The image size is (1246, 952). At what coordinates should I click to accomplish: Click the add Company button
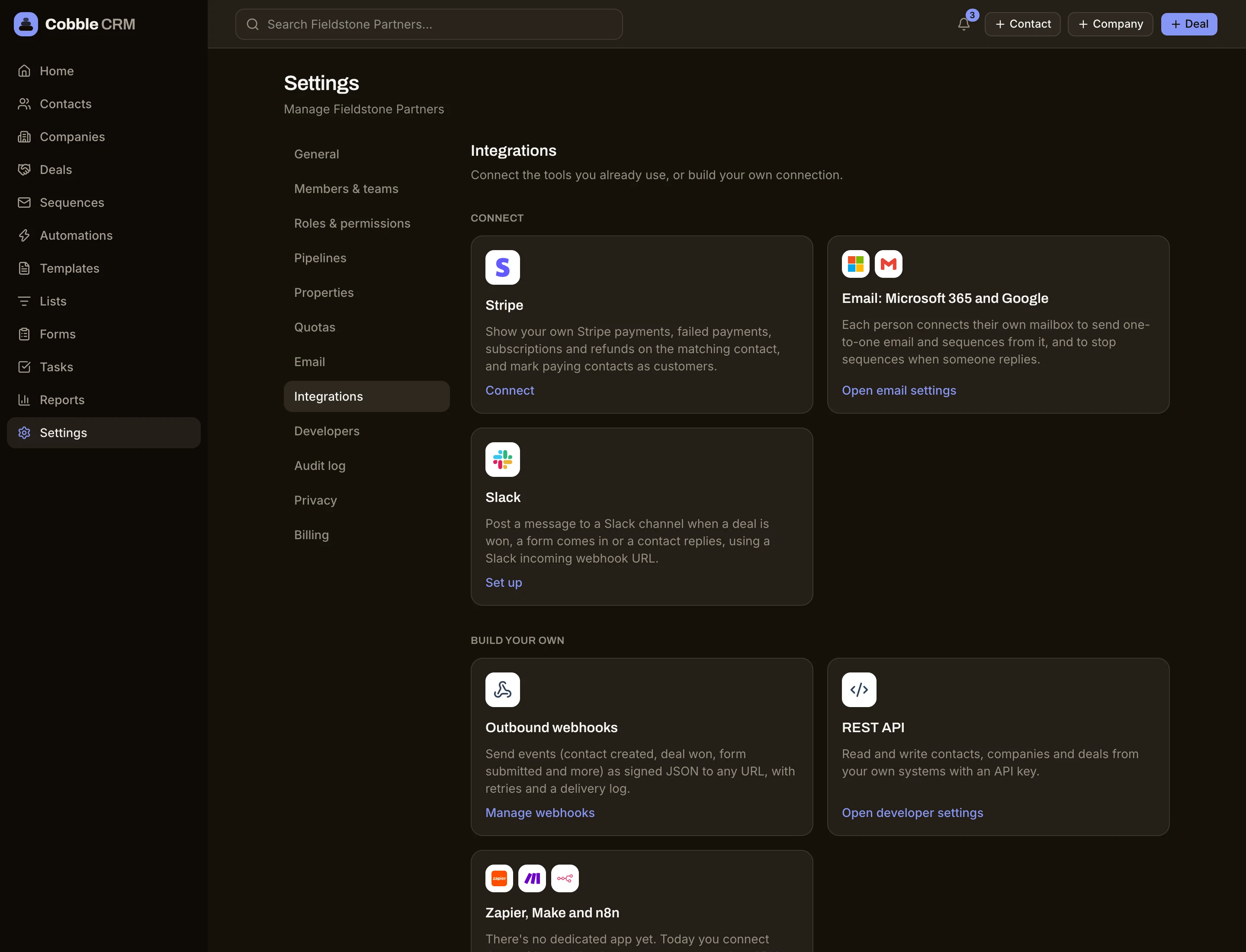click(1111, 24)
